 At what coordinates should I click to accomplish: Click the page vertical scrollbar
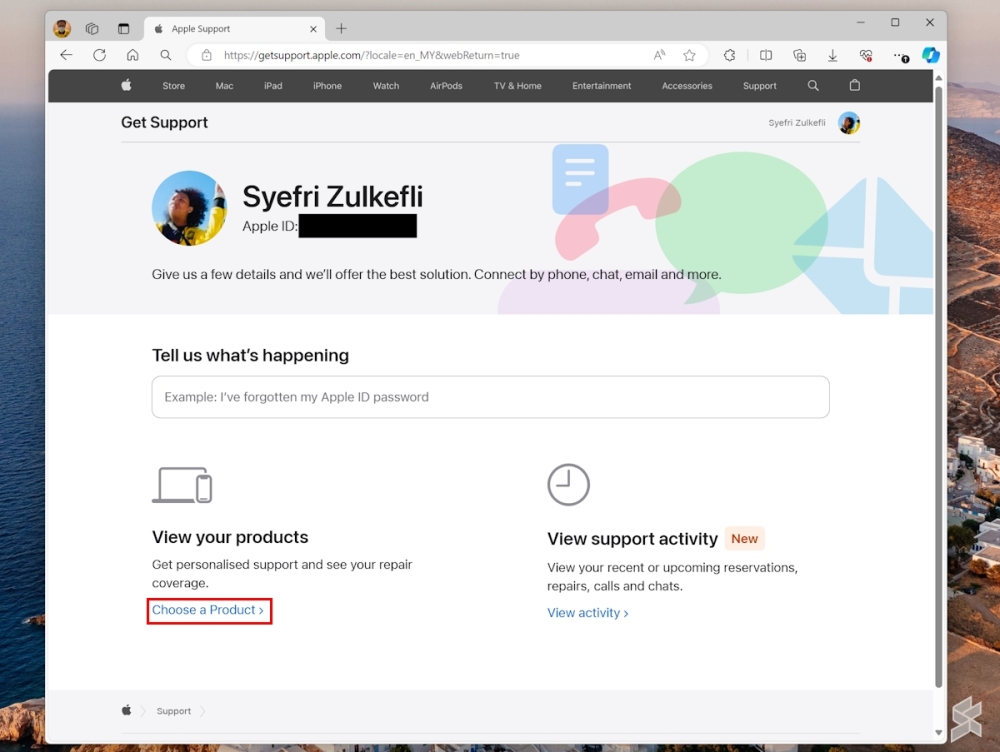coord(938,386)
